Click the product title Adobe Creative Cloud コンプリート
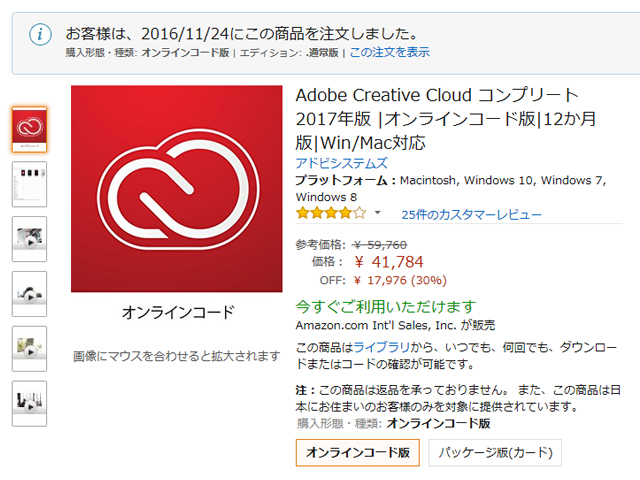640x480 pixels. coord(446,119)
